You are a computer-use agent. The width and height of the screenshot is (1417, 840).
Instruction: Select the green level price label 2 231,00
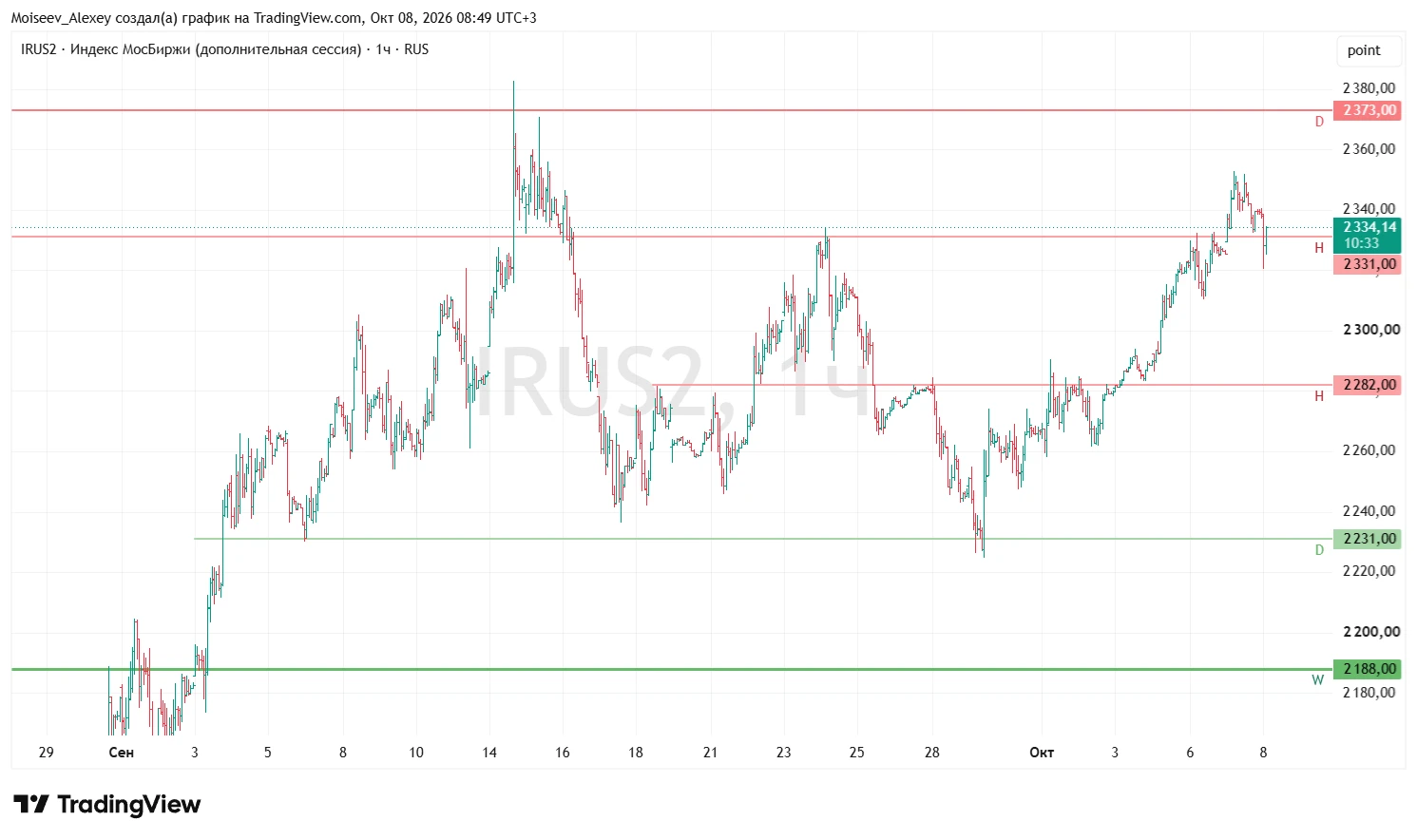pyautogui.click(x=1368, y=539)
